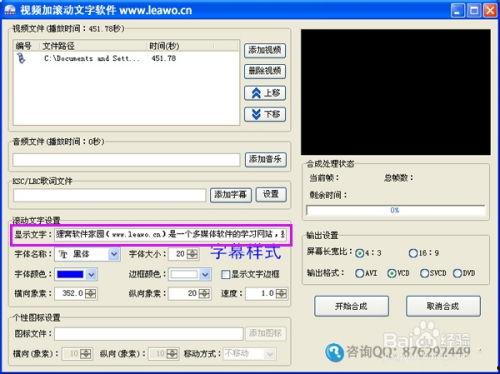Adjust the 纵向象素 20 spinner
The width and height of the screenshot is (500, 374).
pos(204,294)
